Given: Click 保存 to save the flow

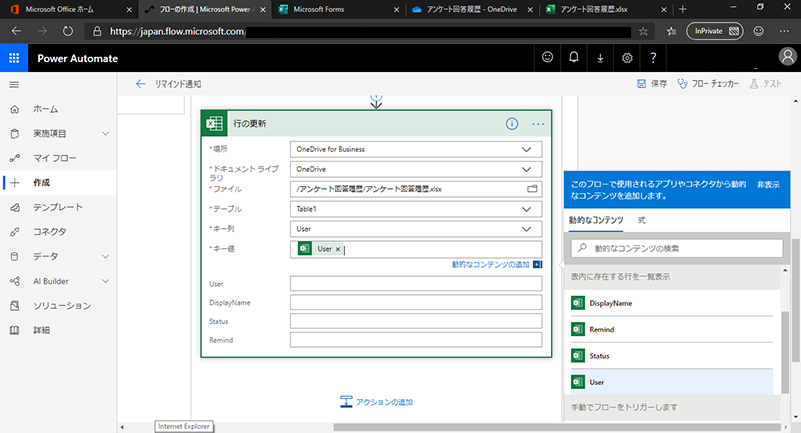Looking at the screenshot, I should [x=652, y=84].
